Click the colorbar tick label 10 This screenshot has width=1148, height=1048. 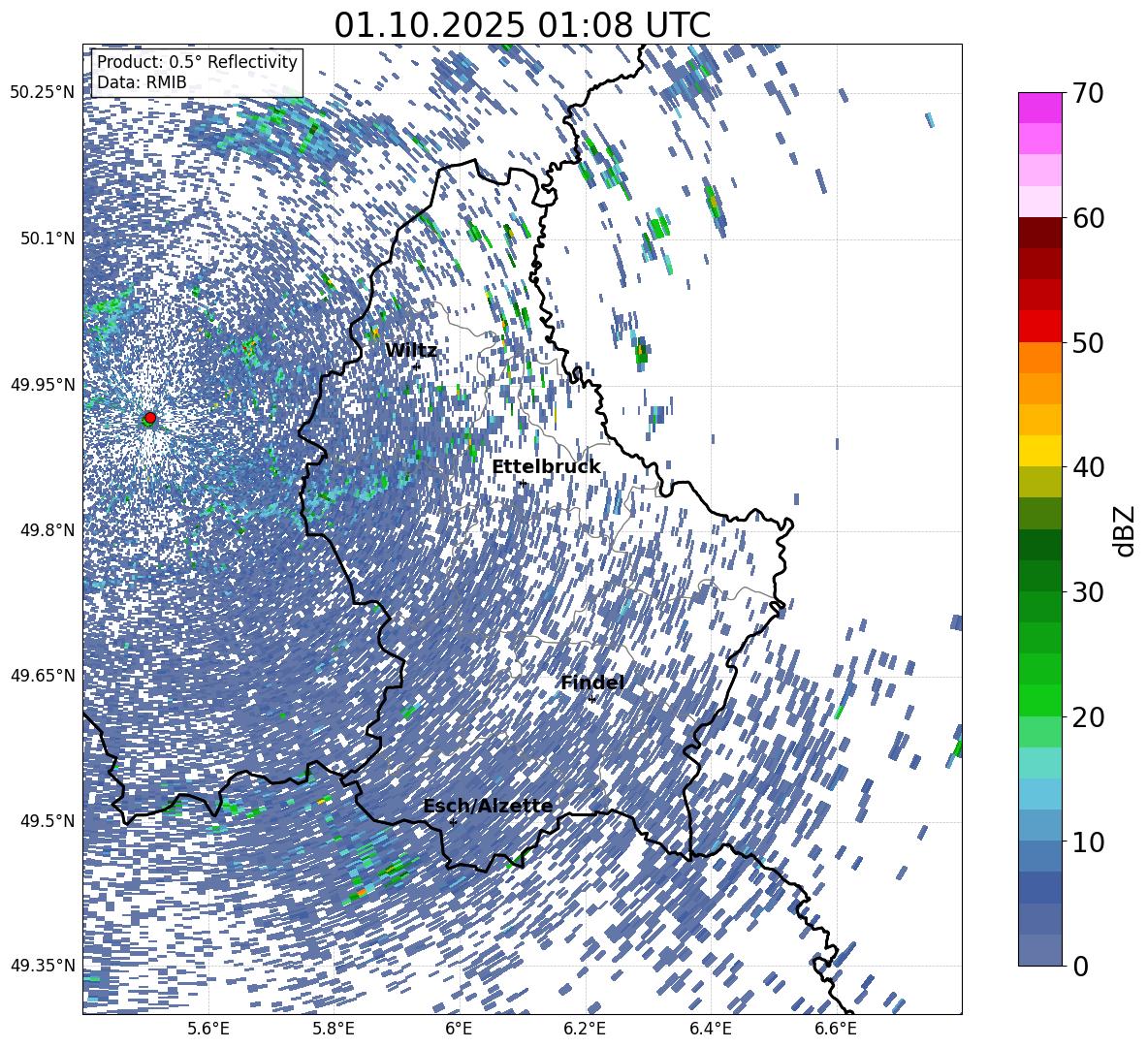coord(1088,842)
